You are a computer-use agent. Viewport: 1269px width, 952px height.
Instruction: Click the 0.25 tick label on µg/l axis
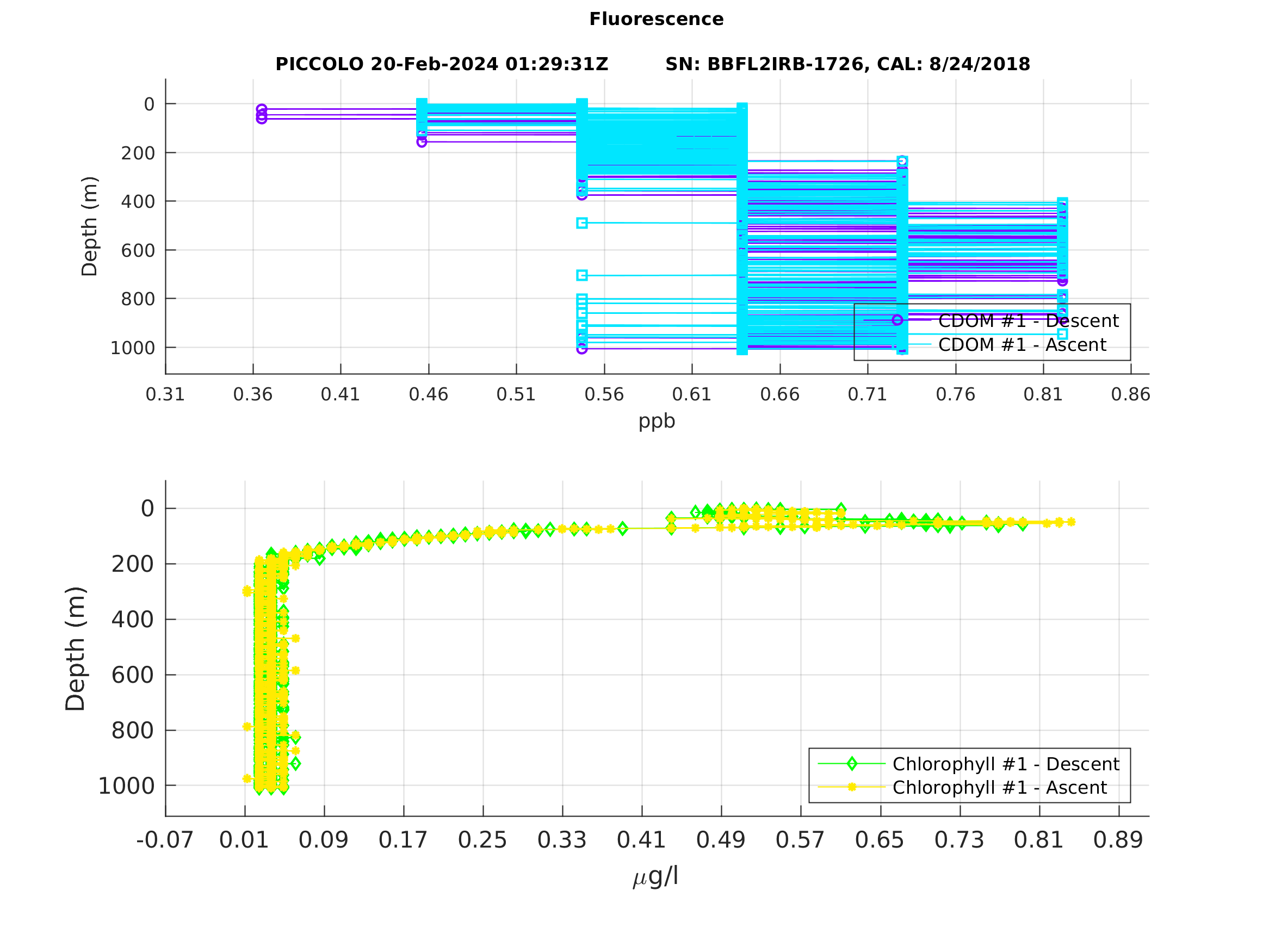click(x=482, y=839)
